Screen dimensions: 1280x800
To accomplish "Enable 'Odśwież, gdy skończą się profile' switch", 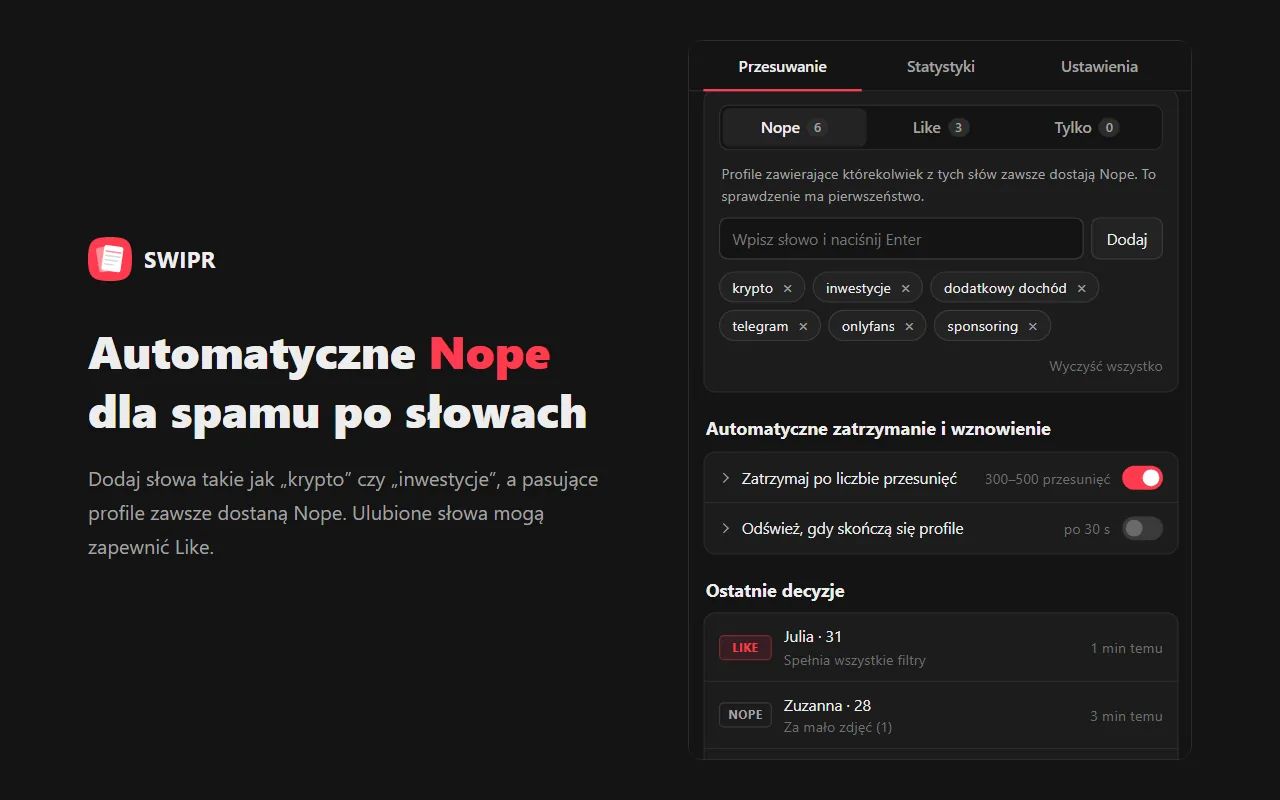I will pyautogui.click(x=1142, y=528).
